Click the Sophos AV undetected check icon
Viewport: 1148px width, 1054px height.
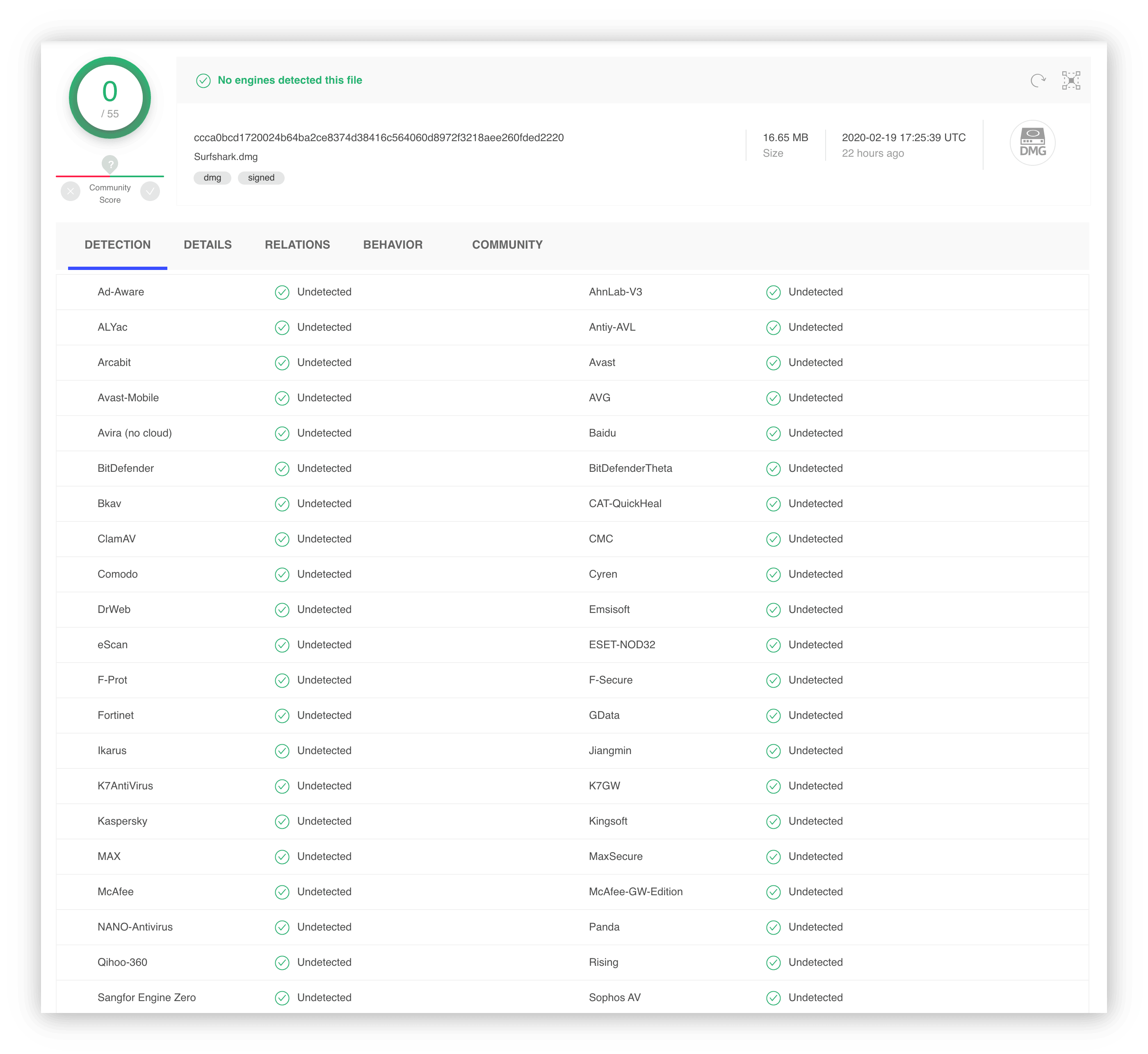point(773,998)
